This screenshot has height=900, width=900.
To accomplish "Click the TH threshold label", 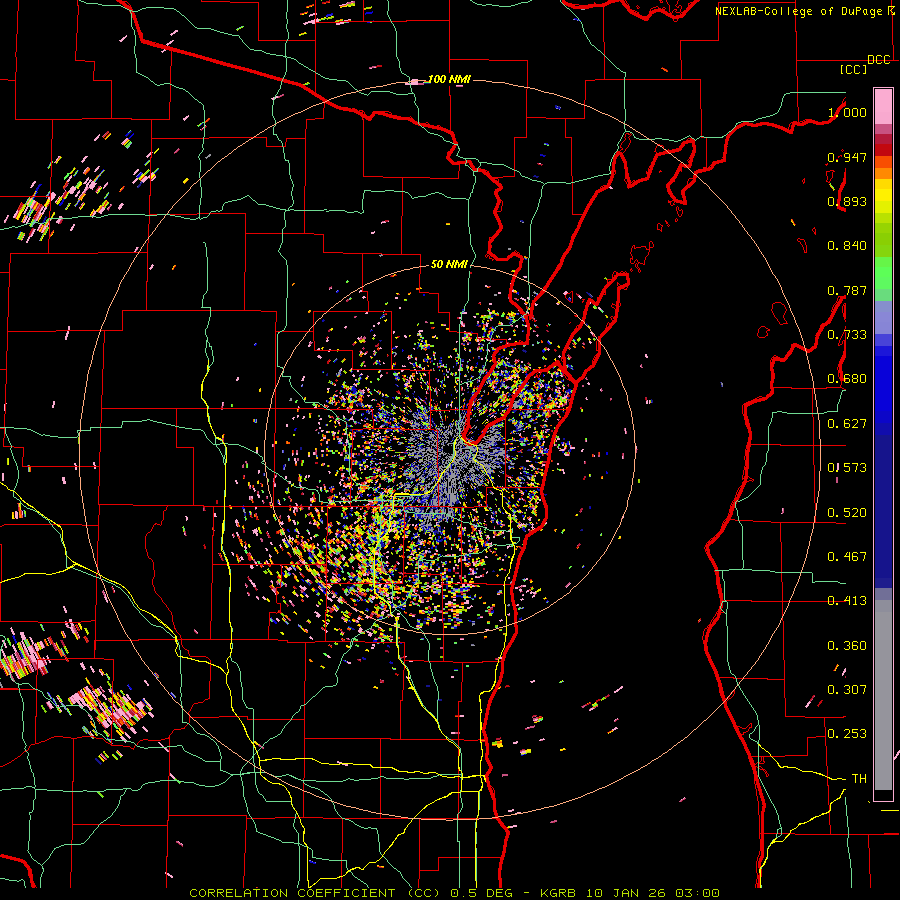I will point(859,779).
